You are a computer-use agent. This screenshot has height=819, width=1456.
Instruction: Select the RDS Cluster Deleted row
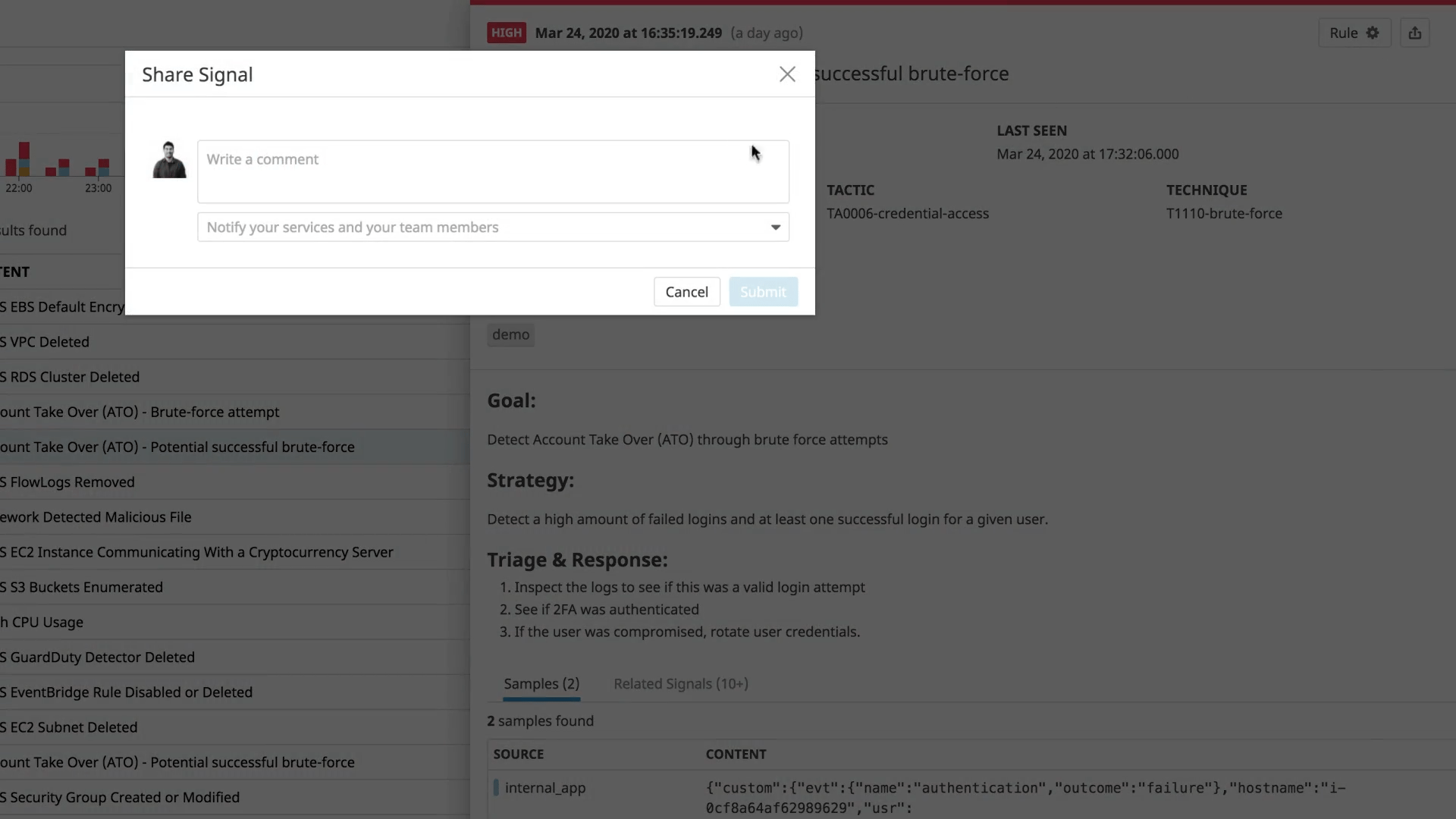coord(235,377)
